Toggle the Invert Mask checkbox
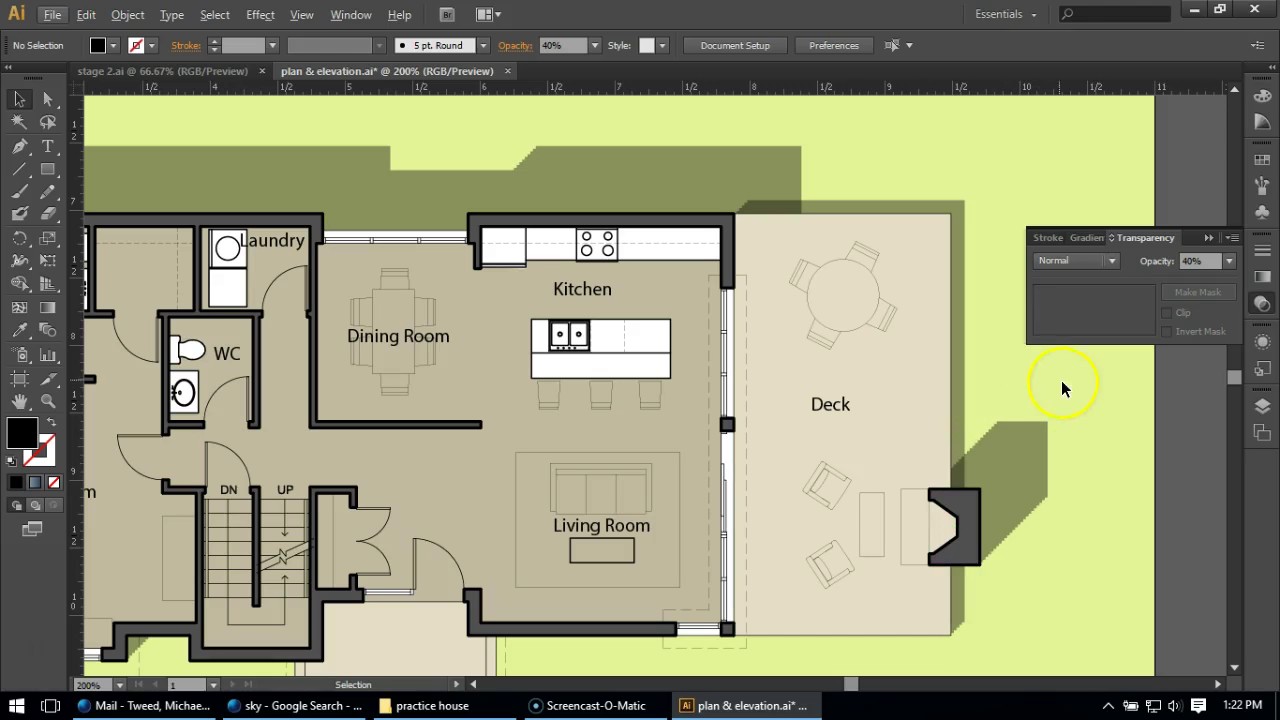Screen dimensions: 1280x720 click(1167, 331)
